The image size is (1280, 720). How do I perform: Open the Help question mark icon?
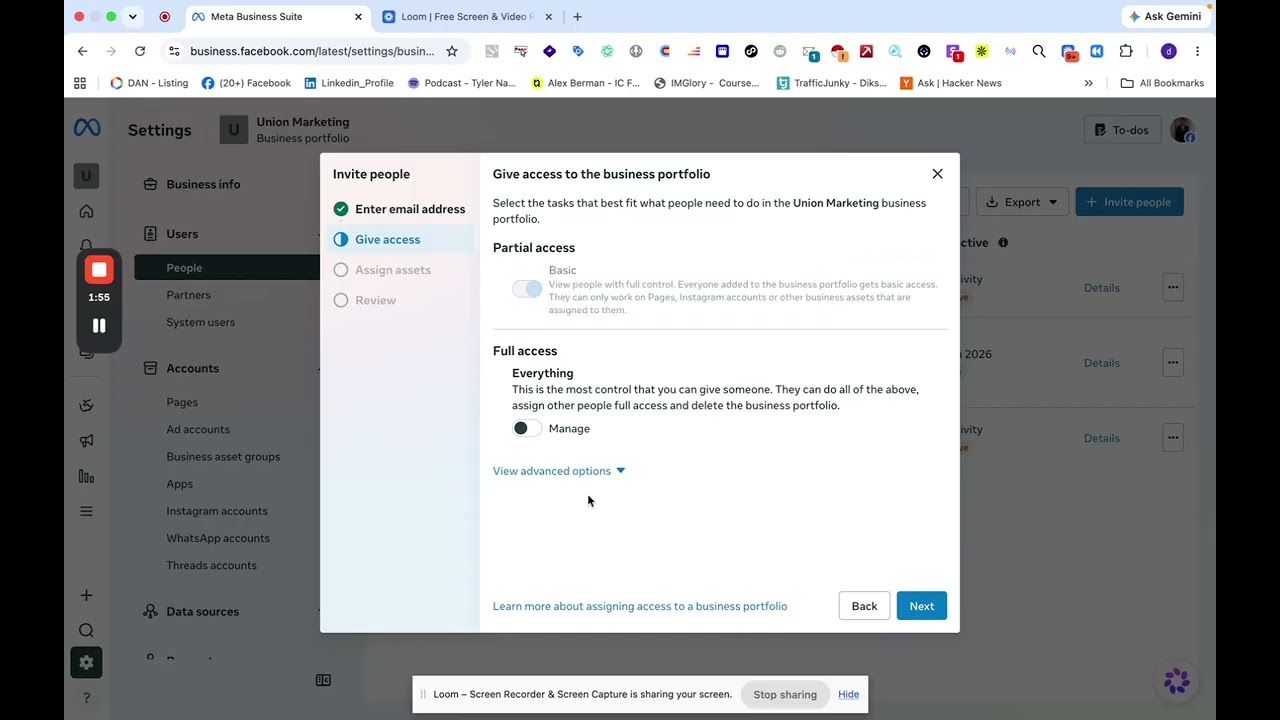tap(86, 698)
